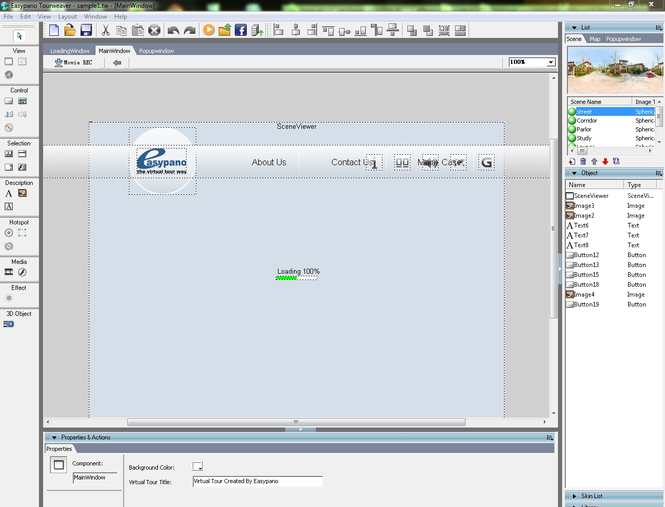Image resolution: width=665 pixels, height=507 pixels.
Task: Add a text component with the A icon
Action: tap(8, 193)
